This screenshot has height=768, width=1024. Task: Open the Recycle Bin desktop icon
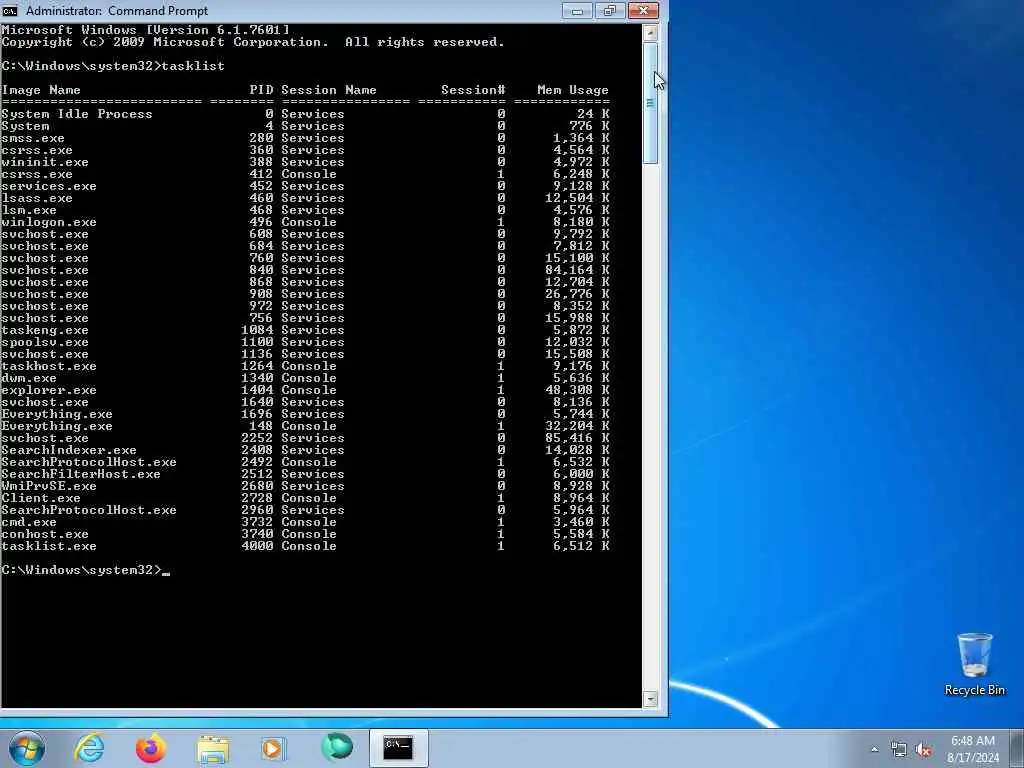pyautogui.click(x=974, y=664)
